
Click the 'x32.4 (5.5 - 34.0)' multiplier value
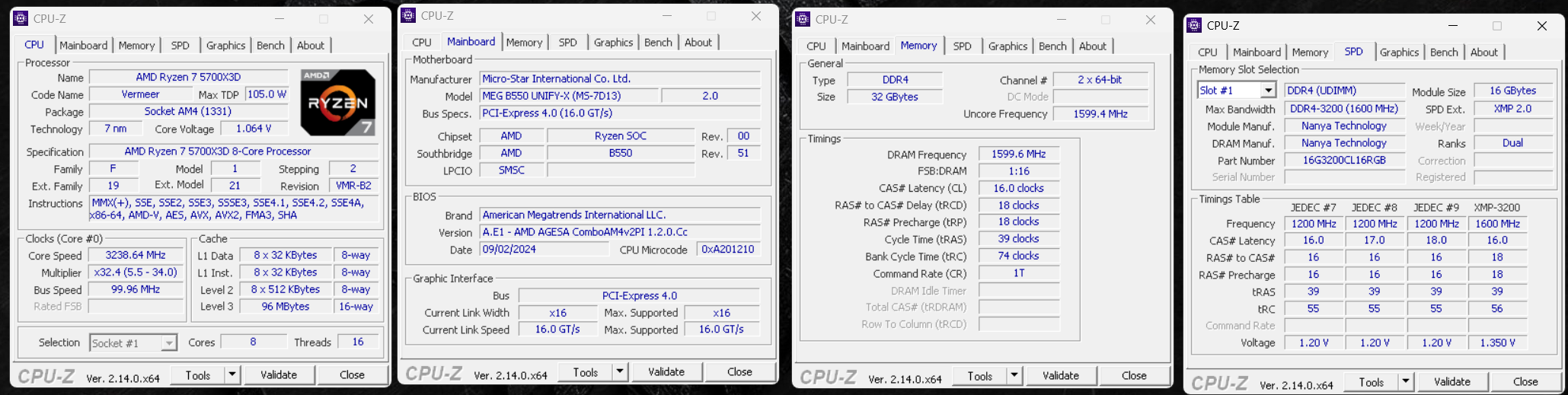[136, 272]
